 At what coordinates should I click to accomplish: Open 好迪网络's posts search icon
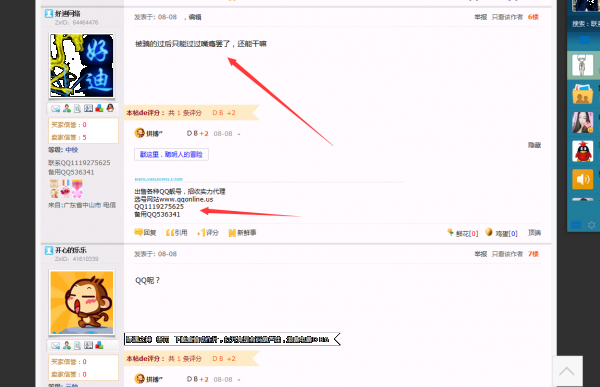(x=77, y=109)
